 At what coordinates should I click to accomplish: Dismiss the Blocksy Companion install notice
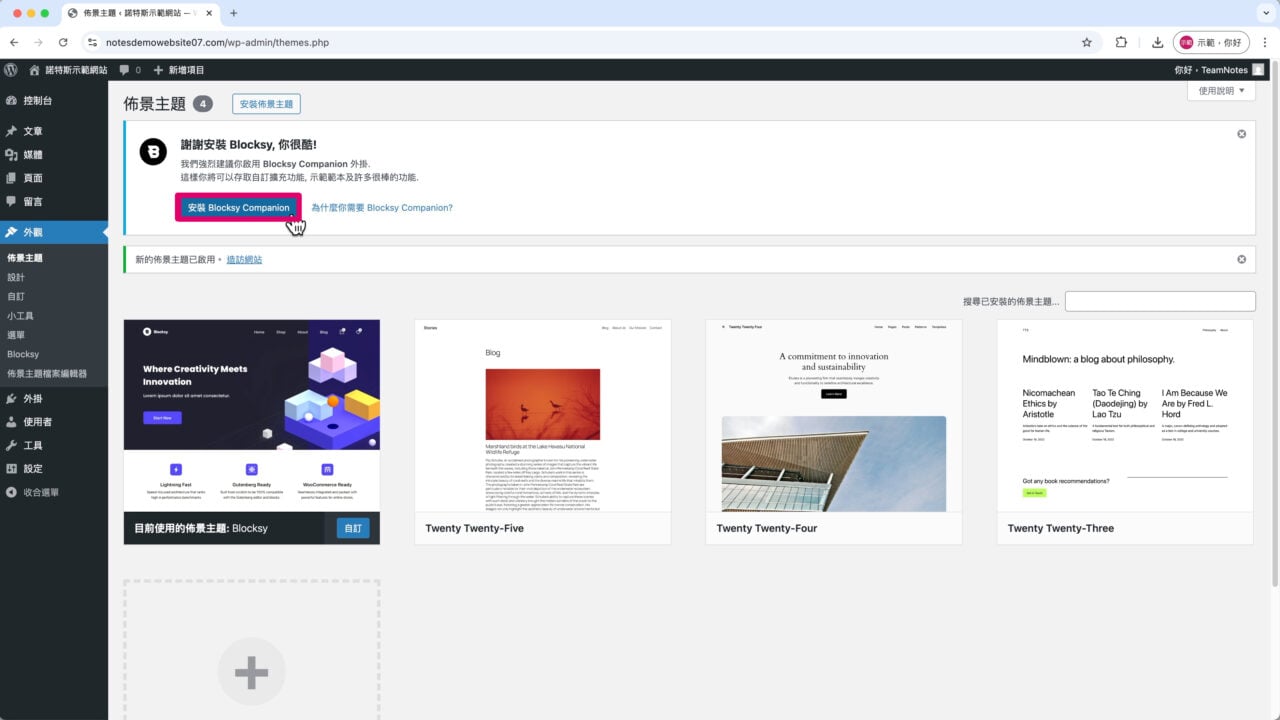(x=1241, y=134)
